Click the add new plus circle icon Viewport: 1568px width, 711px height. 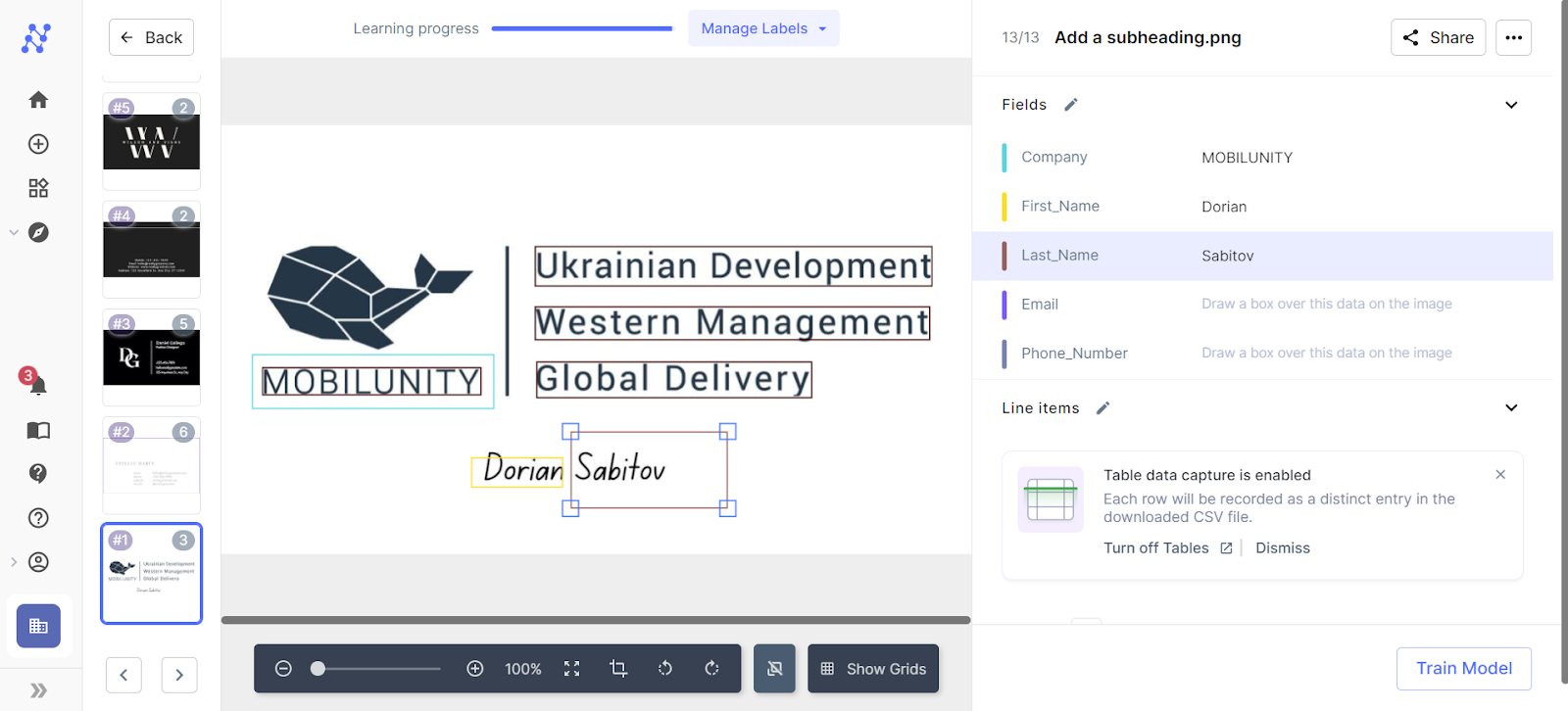(x=38, y=144)
